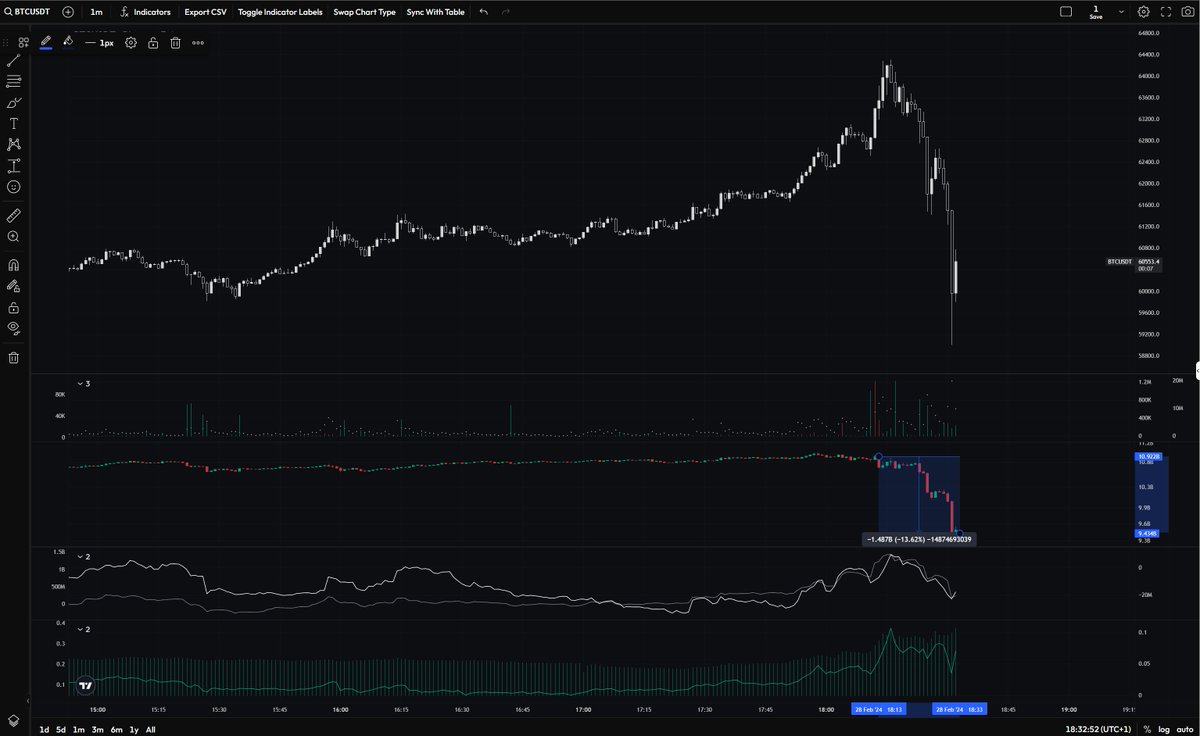This screenshot has height=736, width=1200.
Task: Open the emoji sticker tool
Action: point(13,186)
